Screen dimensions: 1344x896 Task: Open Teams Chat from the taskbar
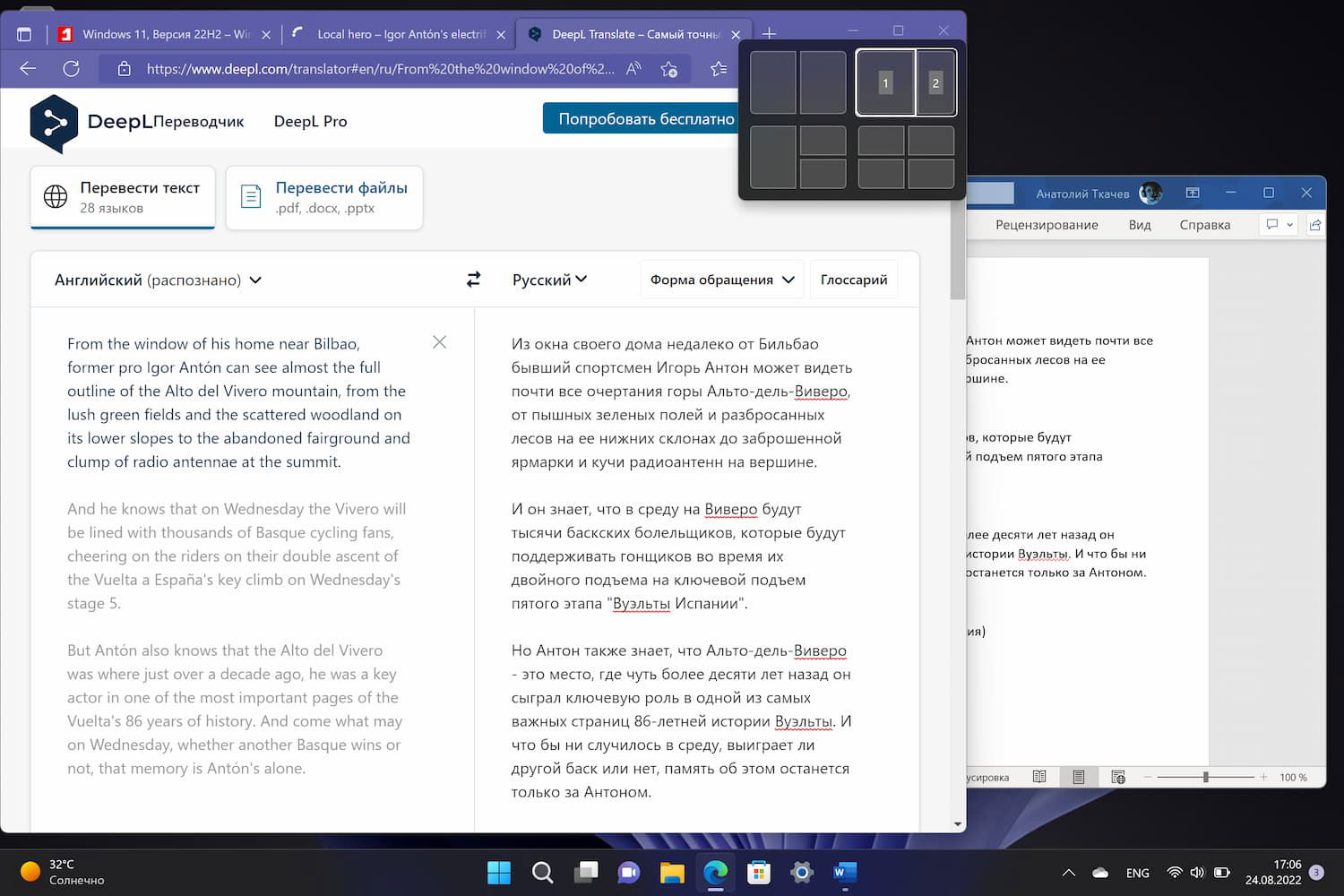[629, 872]
